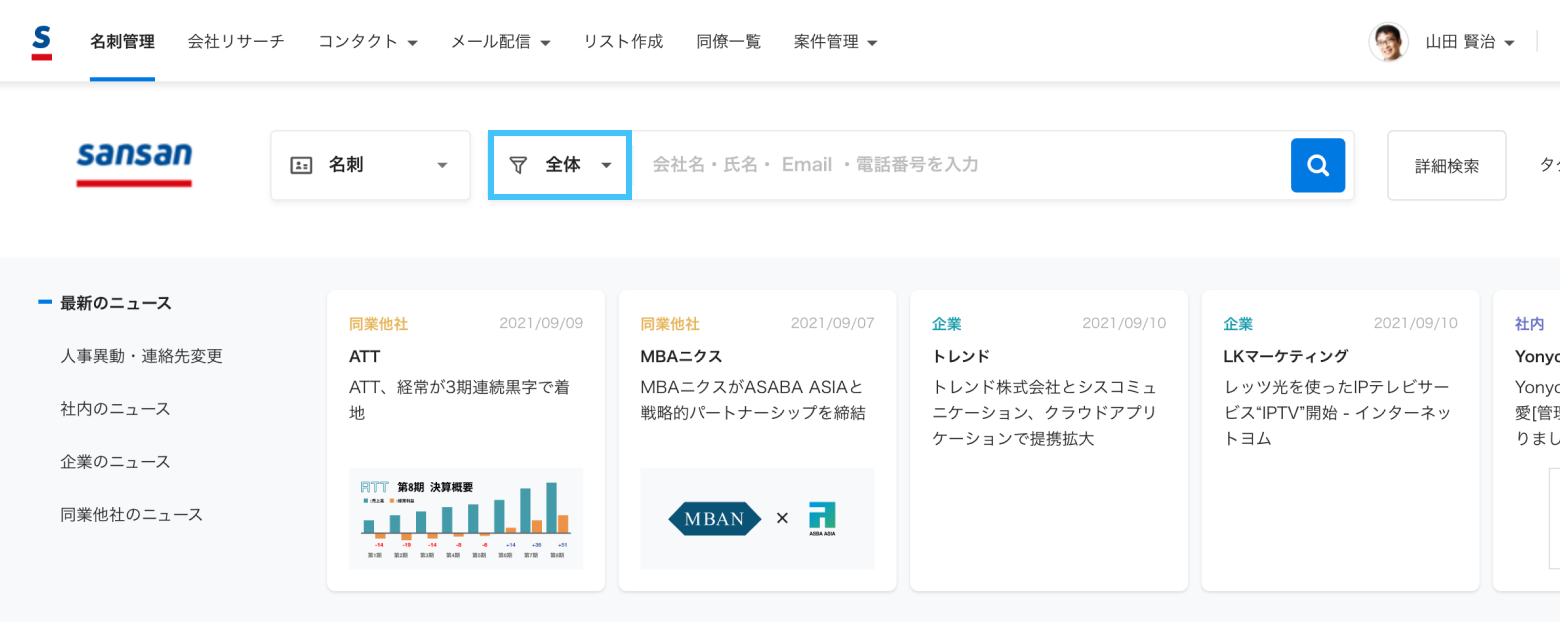
Task: Open the 同僚一覧 tab
Action: pos(729,42)
